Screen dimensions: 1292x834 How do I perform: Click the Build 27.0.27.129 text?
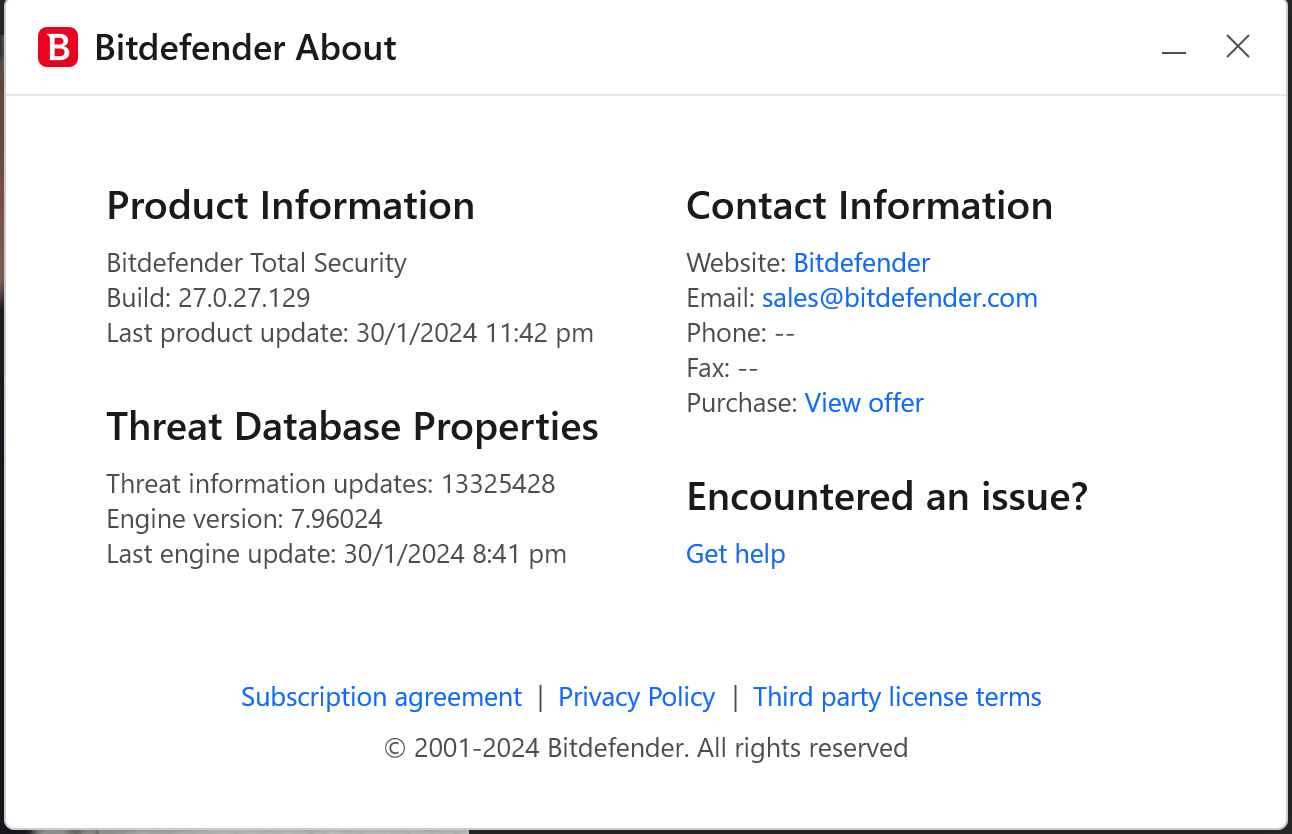tap(208, 298)
